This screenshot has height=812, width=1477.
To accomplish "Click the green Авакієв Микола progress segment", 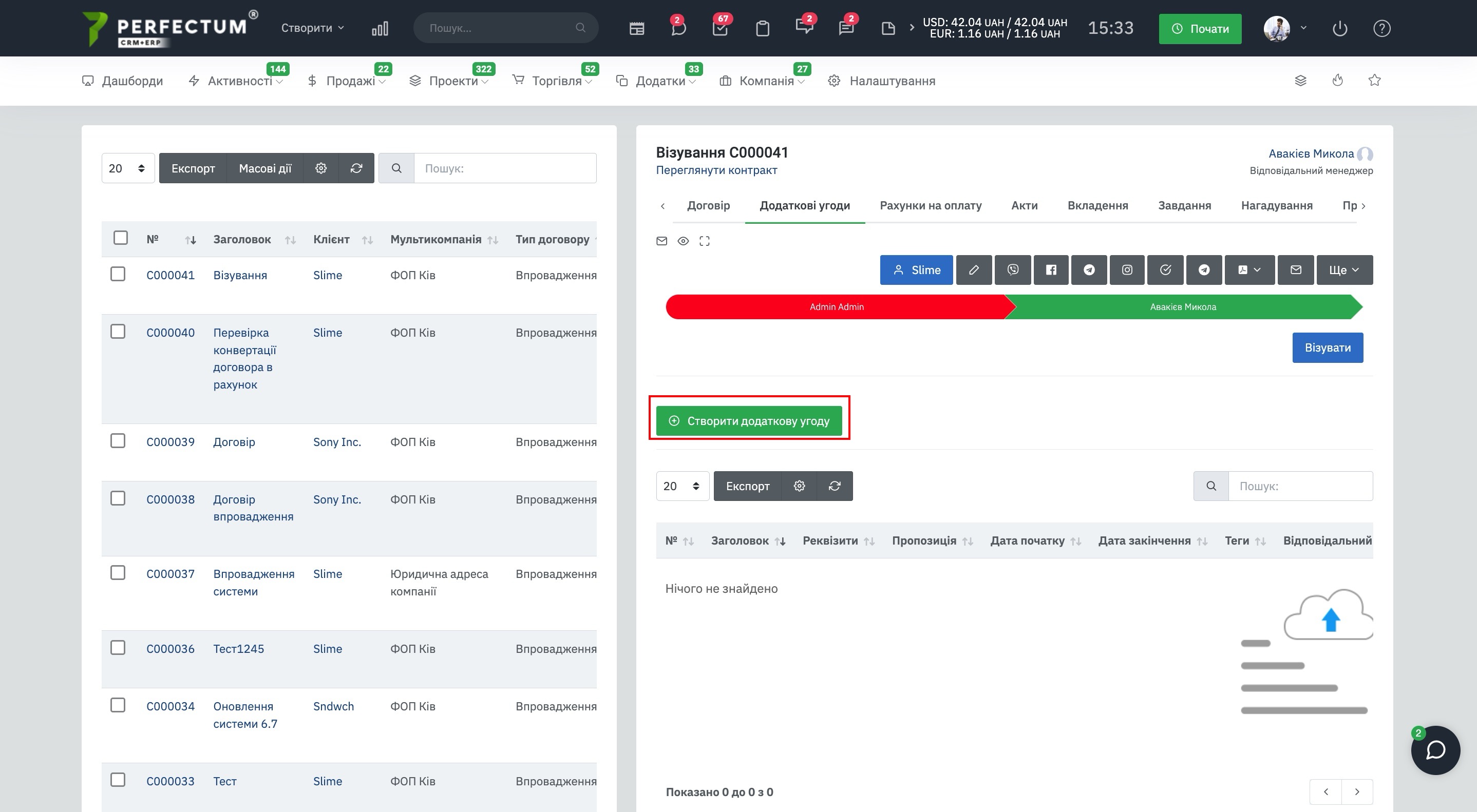I will tap(1182, 307).
